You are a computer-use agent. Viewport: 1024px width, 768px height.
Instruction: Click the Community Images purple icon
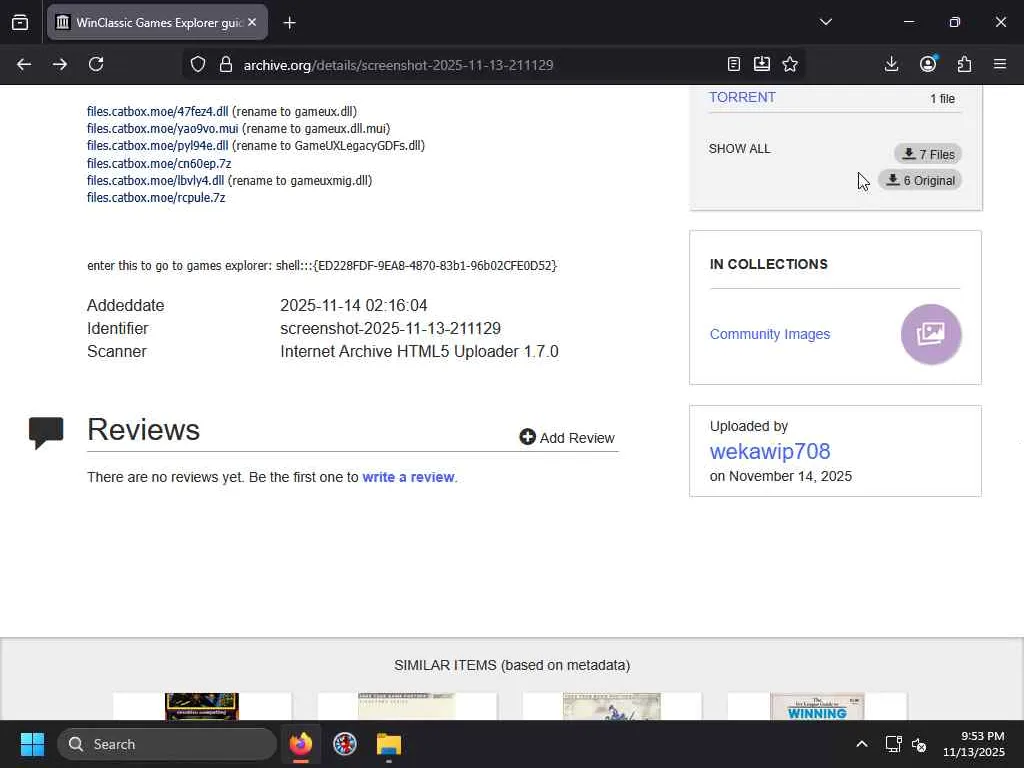tap(931, 334)
